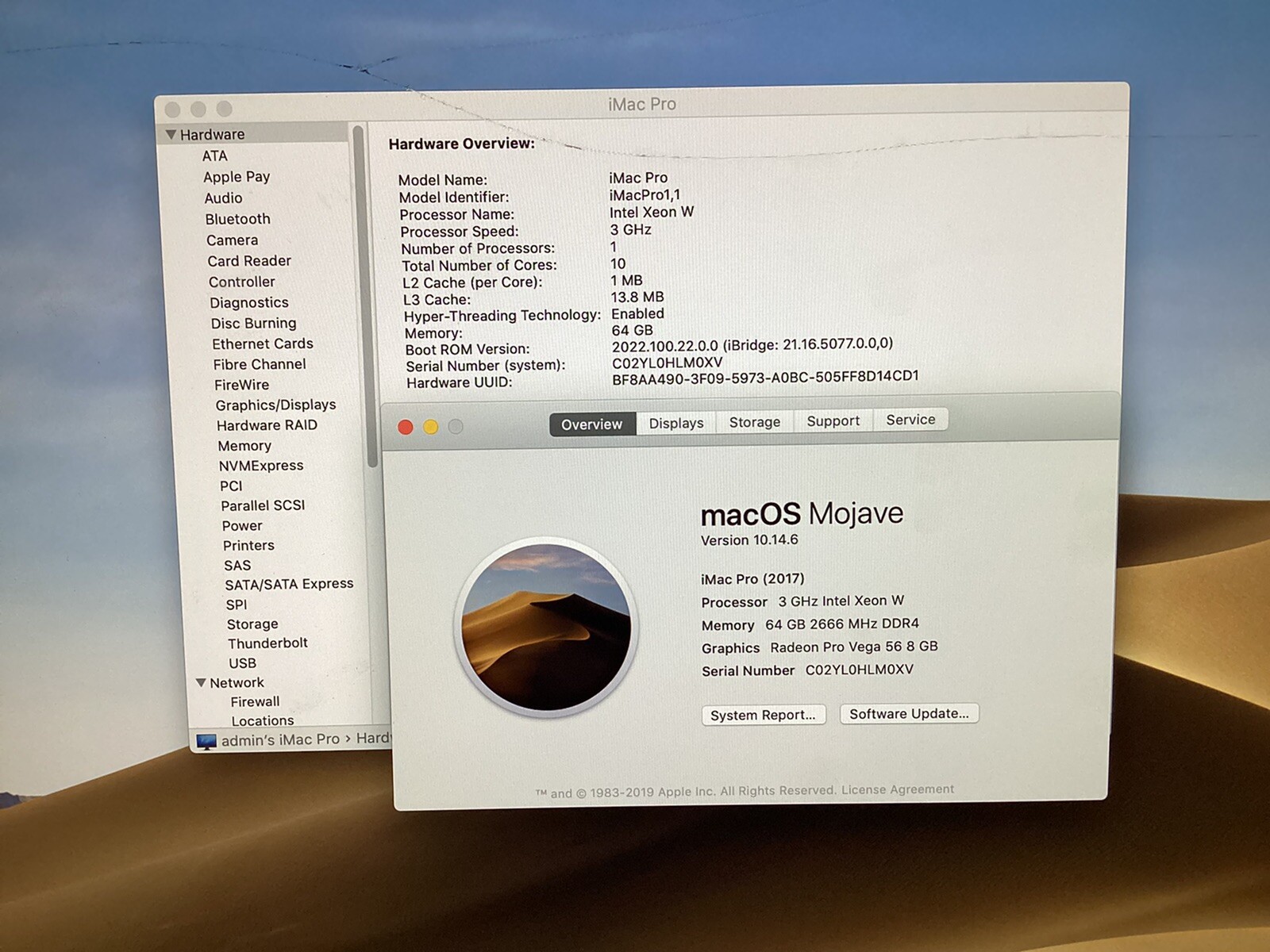Select Fibre Channel in the sidebar
The image size is (1270, 952).
click(260, 364)
